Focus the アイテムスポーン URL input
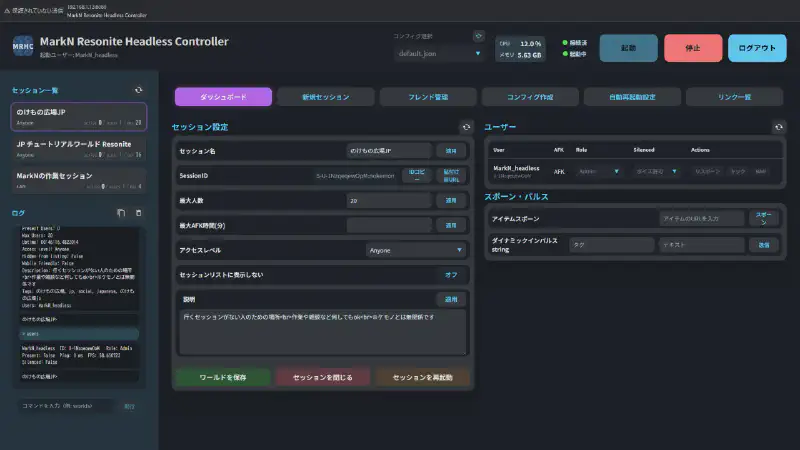 702,218
